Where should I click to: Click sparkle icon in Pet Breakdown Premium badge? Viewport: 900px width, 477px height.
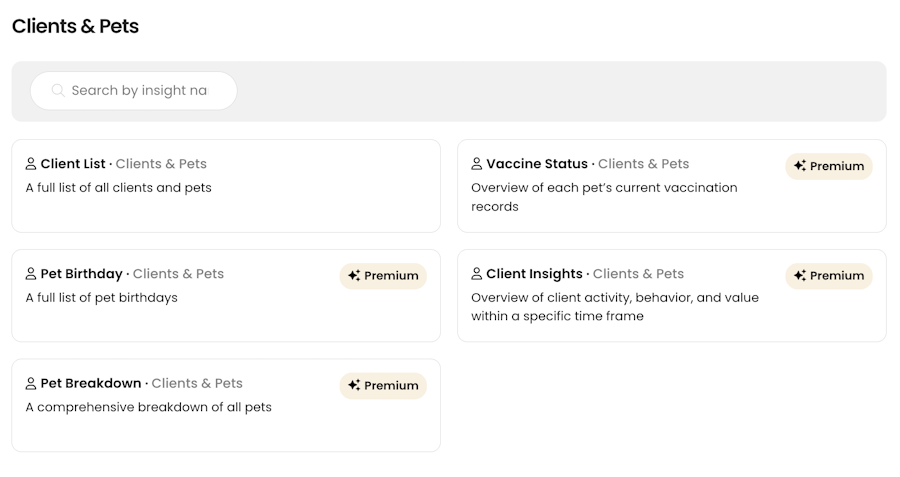[x=354, y=385]
